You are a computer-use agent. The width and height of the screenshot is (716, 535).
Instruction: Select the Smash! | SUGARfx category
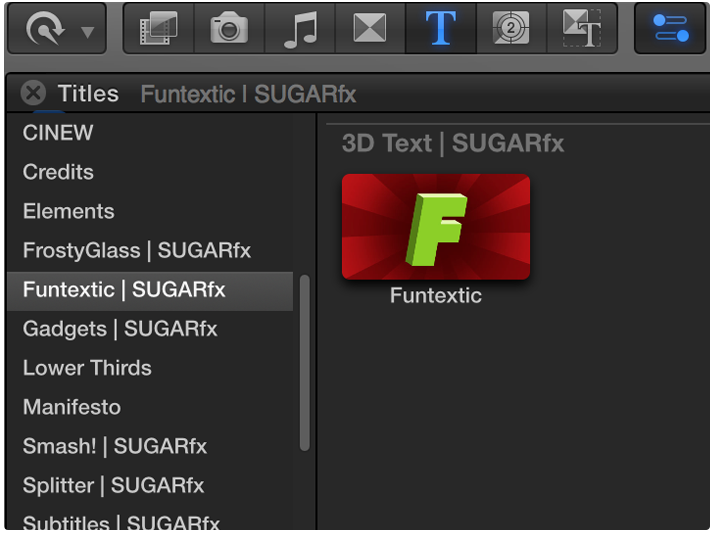150,446
